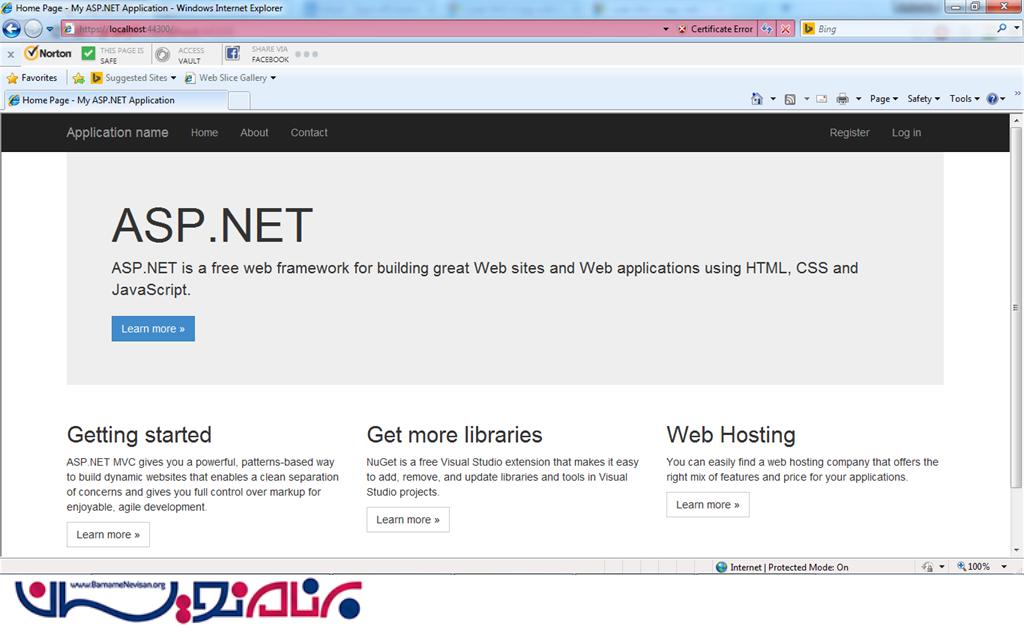Click the Add to Favorites Bar star icon
The width and height of the screenshot is (1024, 625).
pos(78,78)
